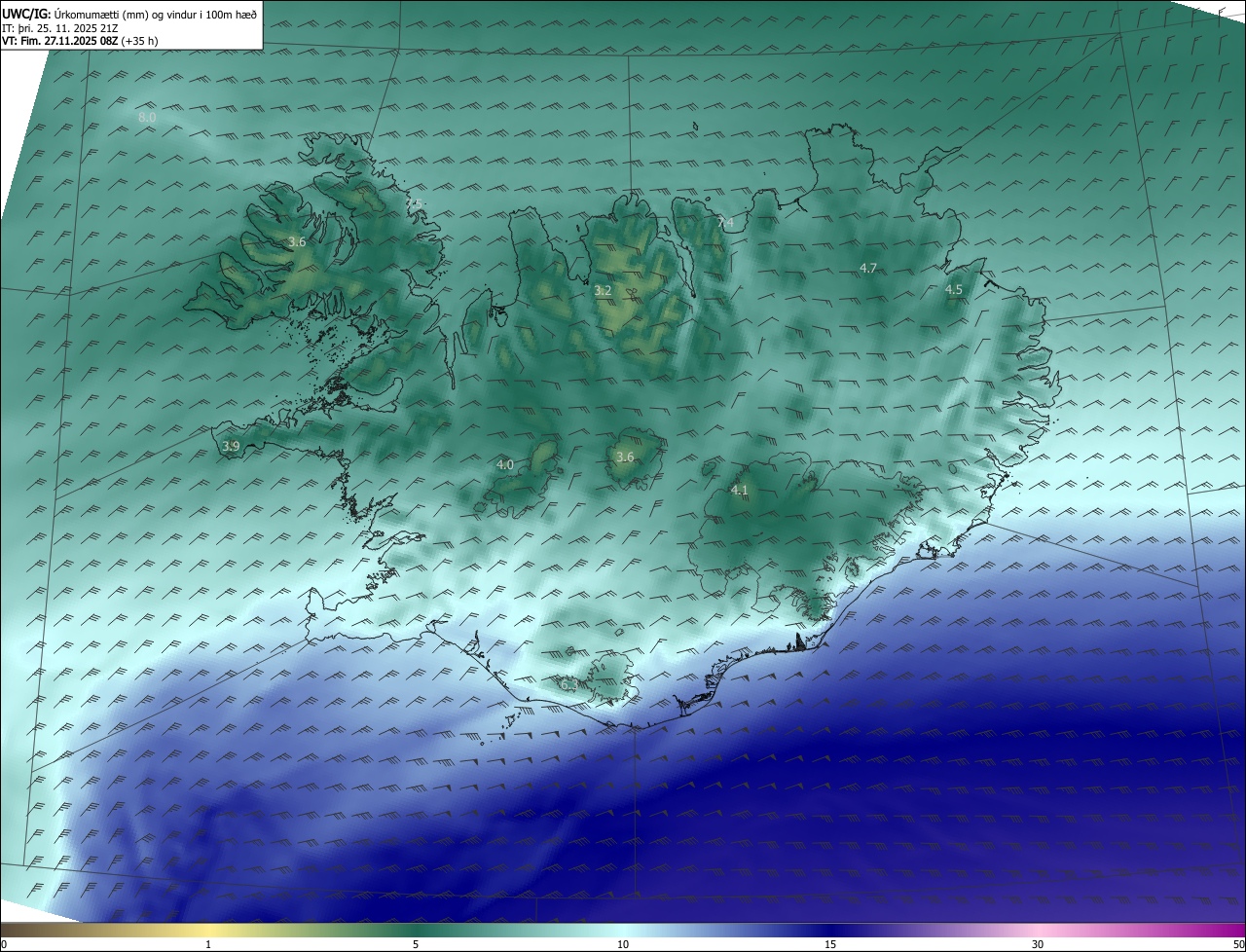The image size is (1246, 952).
Task: Click the initial time line "IT: þri. 25. 11. 2025 21Z"
Action: pyautogui.click(x=59, y=28)
